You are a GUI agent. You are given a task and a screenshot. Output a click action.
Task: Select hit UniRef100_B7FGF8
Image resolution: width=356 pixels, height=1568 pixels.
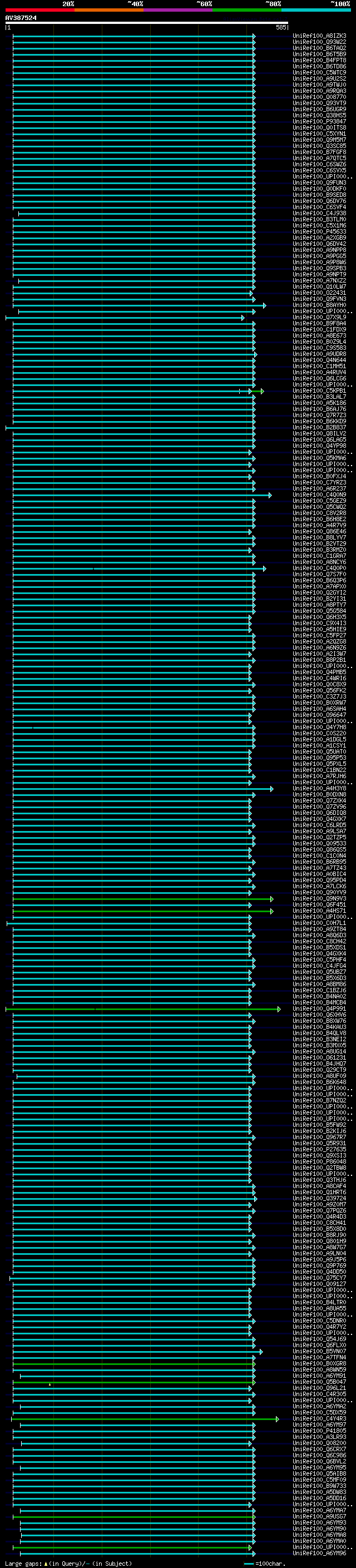coord(319,152)
